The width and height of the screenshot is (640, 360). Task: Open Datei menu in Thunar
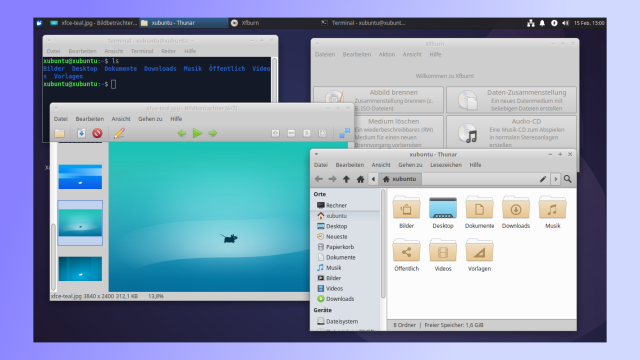pyautogui.click(x=321, y=165)
